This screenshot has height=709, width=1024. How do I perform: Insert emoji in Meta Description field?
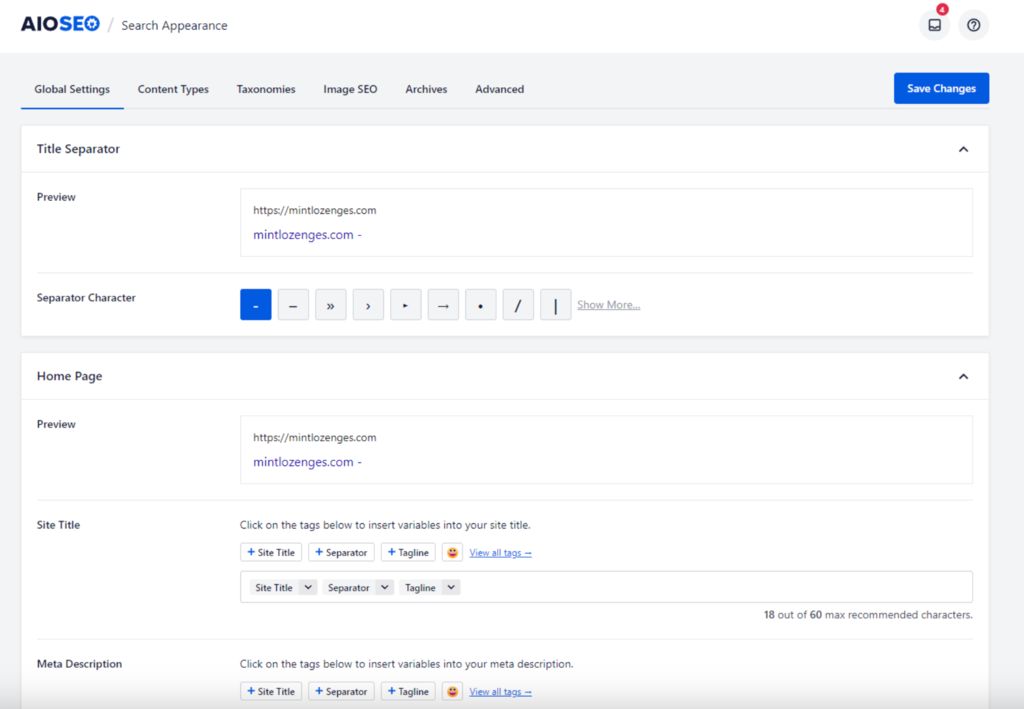[452, 692]
